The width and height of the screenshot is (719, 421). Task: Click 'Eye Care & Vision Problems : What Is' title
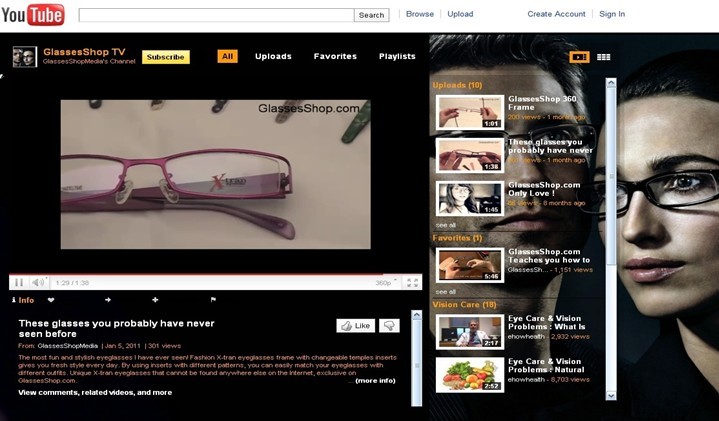pyautogui.click(x=547, y=322)
